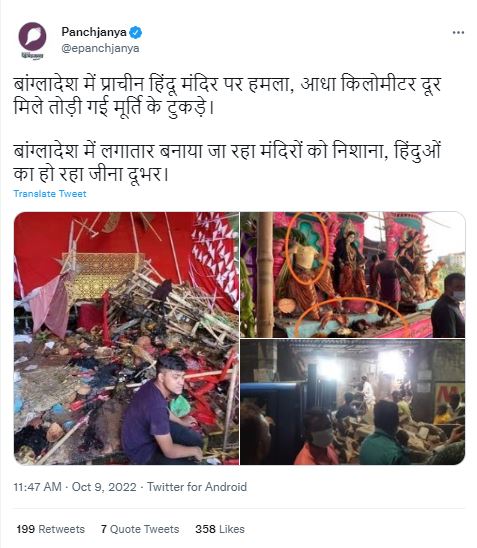Screen dimensions: 477x548
Task: Open the @epanchjanya handle link
Action: point(100,48)
